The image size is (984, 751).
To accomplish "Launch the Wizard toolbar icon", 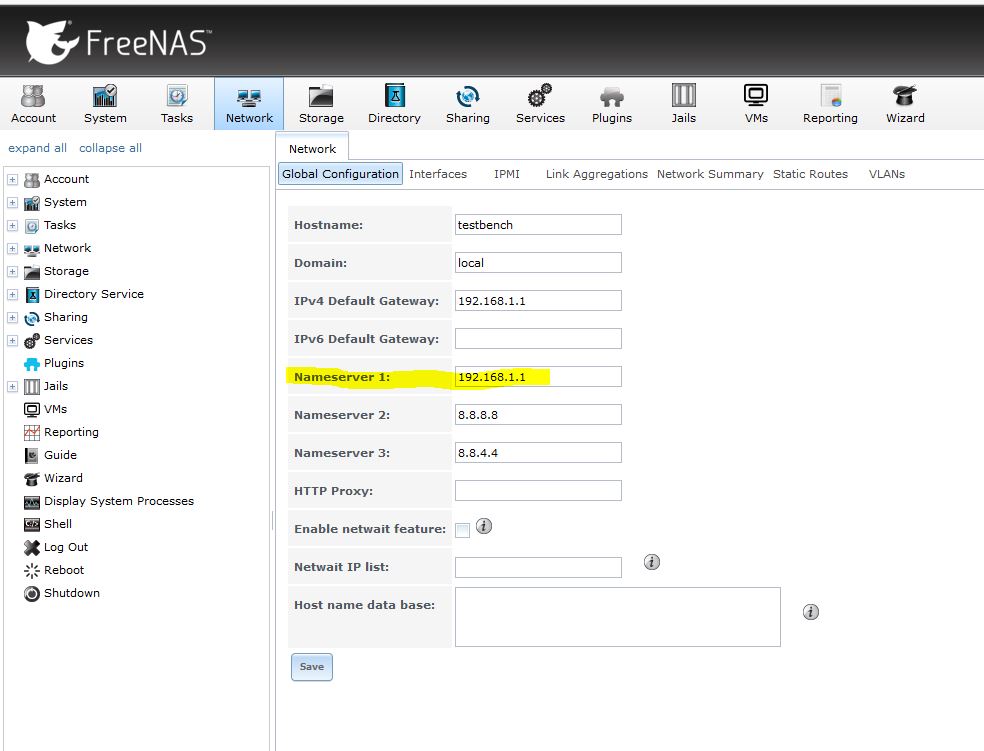I will pos(905,104).
